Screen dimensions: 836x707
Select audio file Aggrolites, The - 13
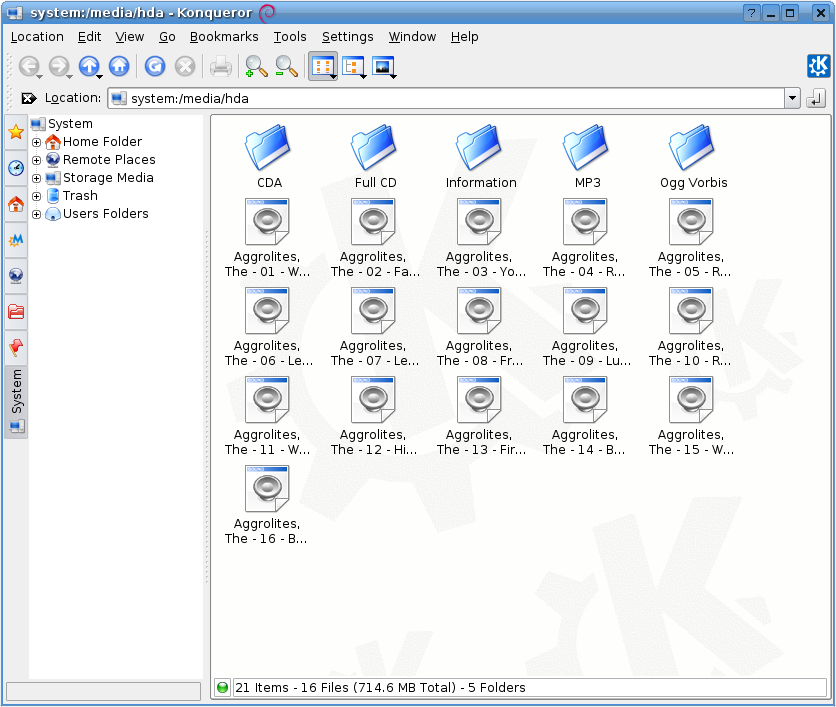pos(481,416)
